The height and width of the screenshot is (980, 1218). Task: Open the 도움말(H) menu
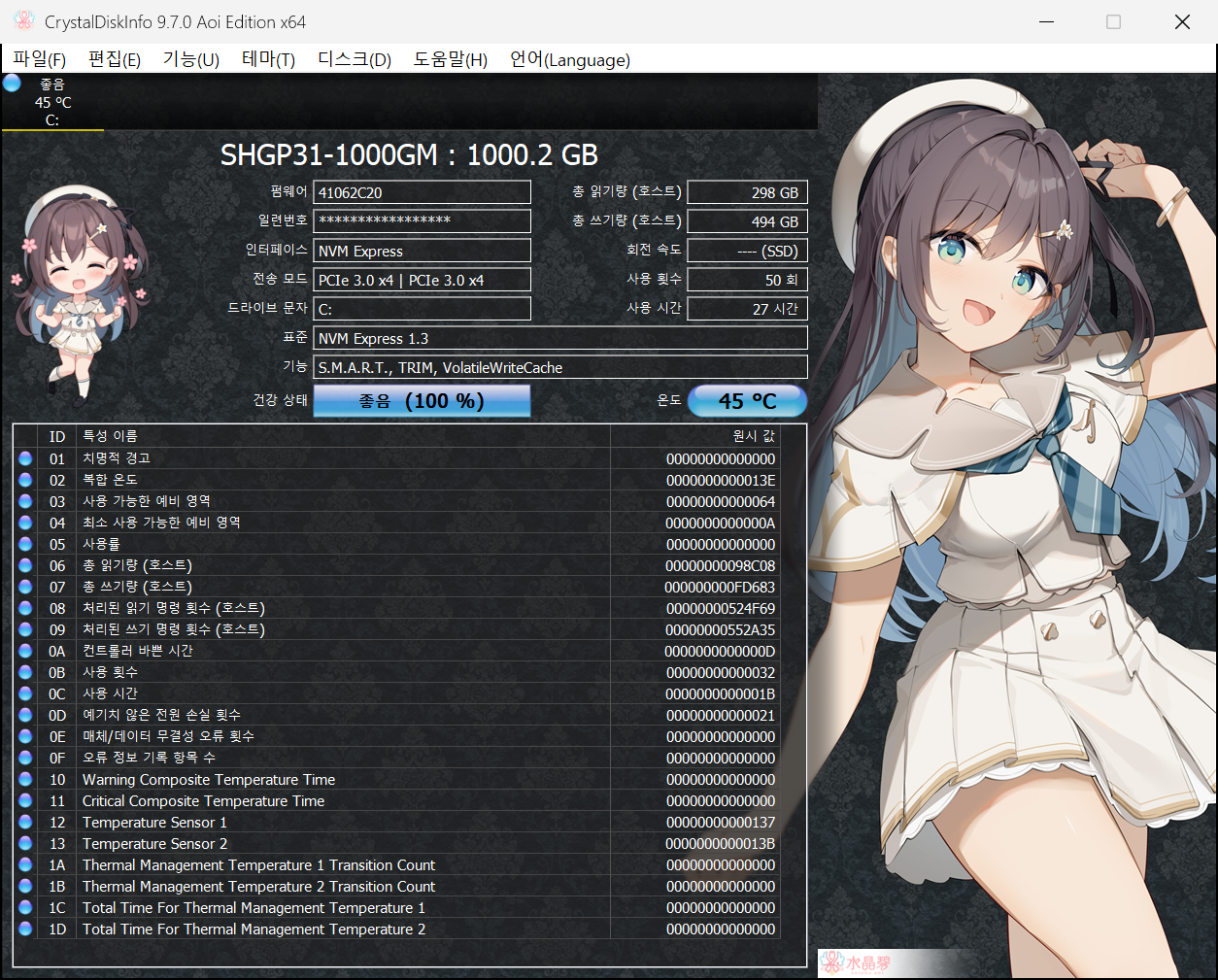451,59
